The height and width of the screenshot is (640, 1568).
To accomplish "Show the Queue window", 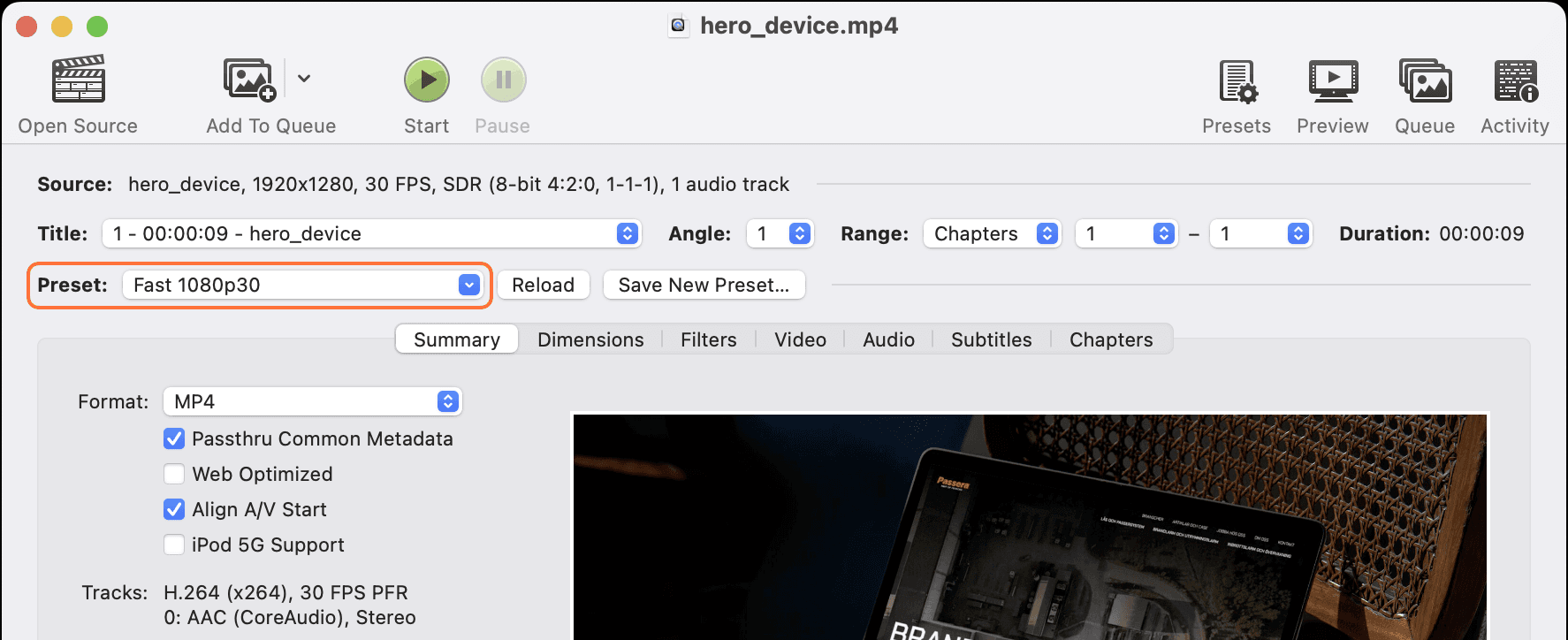I will (1425, 81).
